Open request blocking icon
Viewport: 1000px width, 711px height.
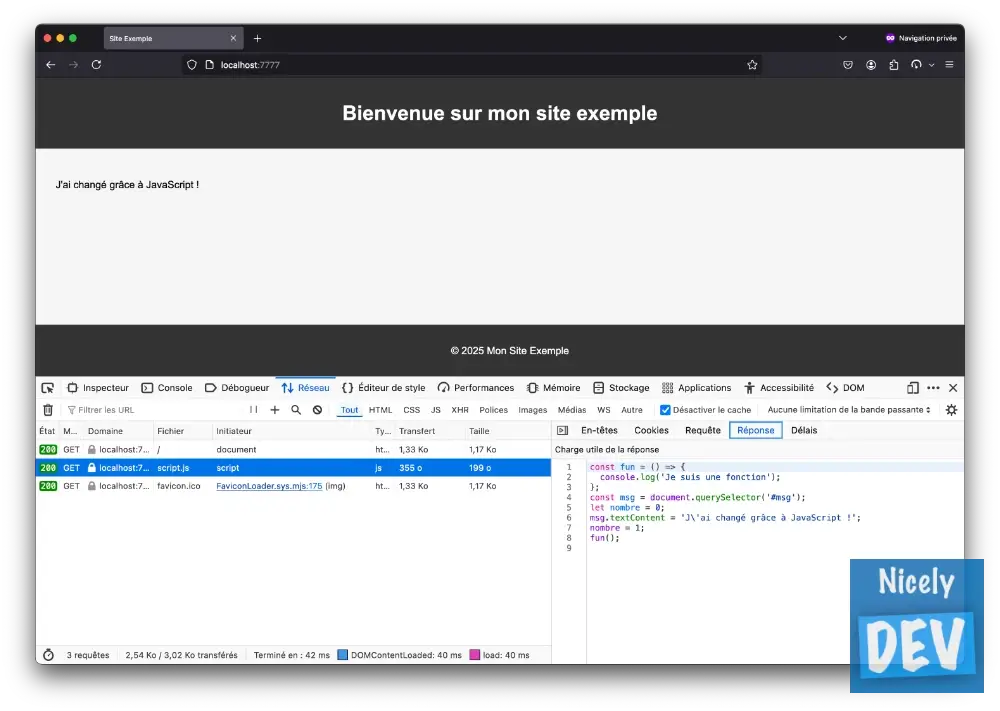click(x=317, y=410)
